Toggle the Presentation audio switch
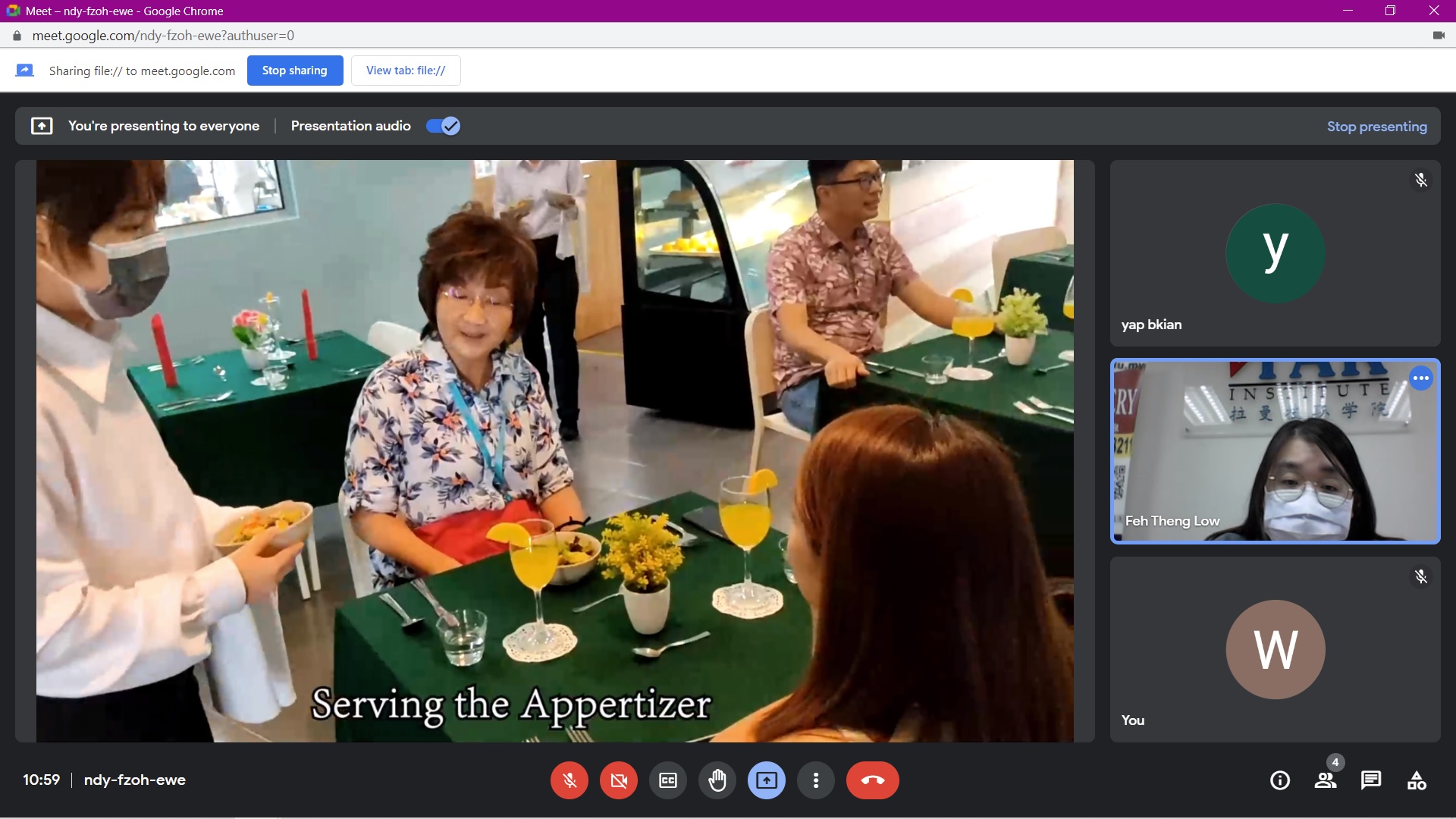 coord(443,126)
